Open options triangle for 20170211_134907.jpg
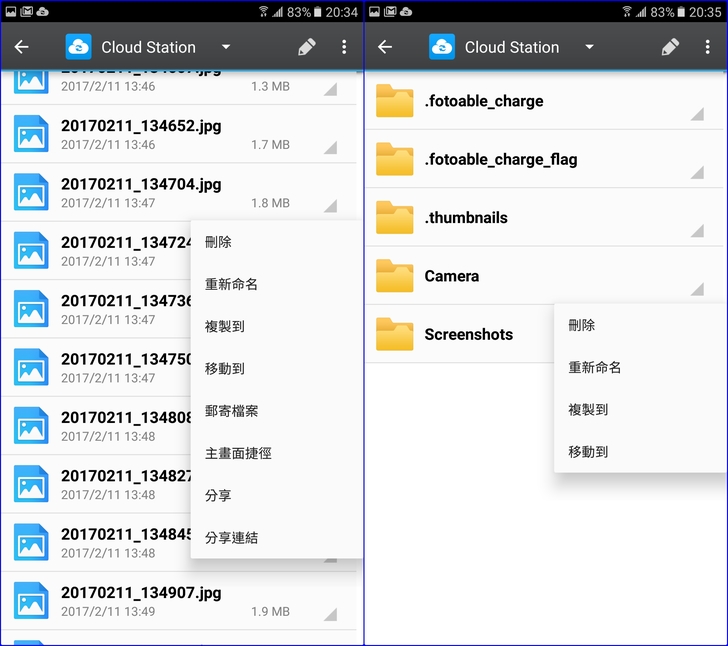This screenshot has height=646, width=728. point(329,613)
